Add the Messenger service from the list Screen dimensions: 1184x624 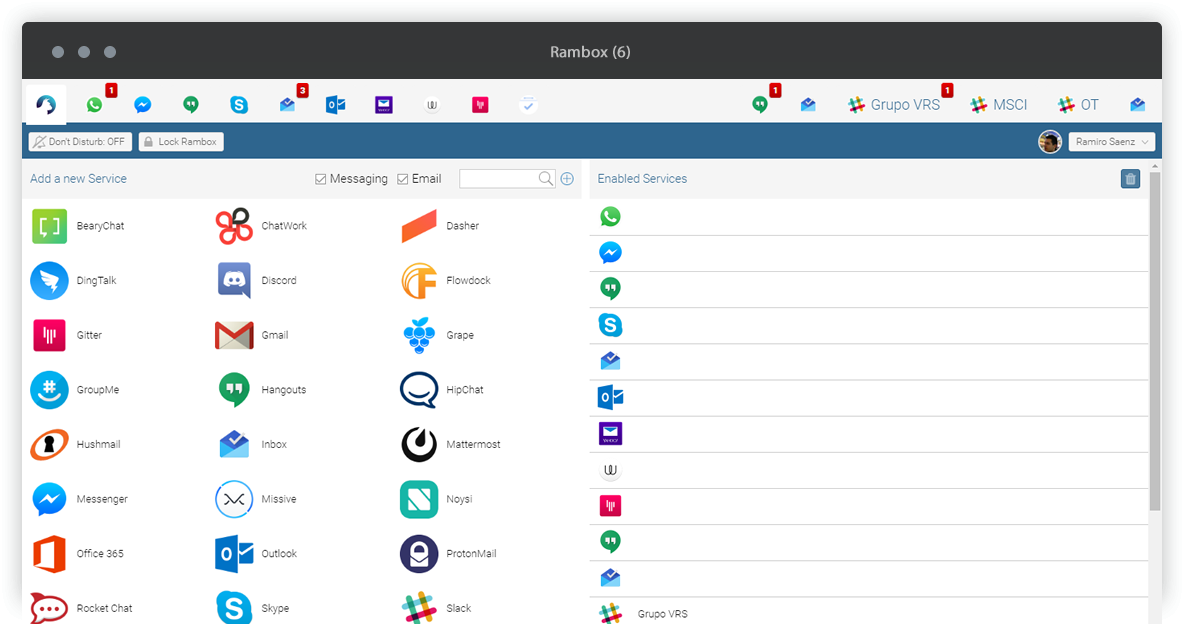coord(79,499)
